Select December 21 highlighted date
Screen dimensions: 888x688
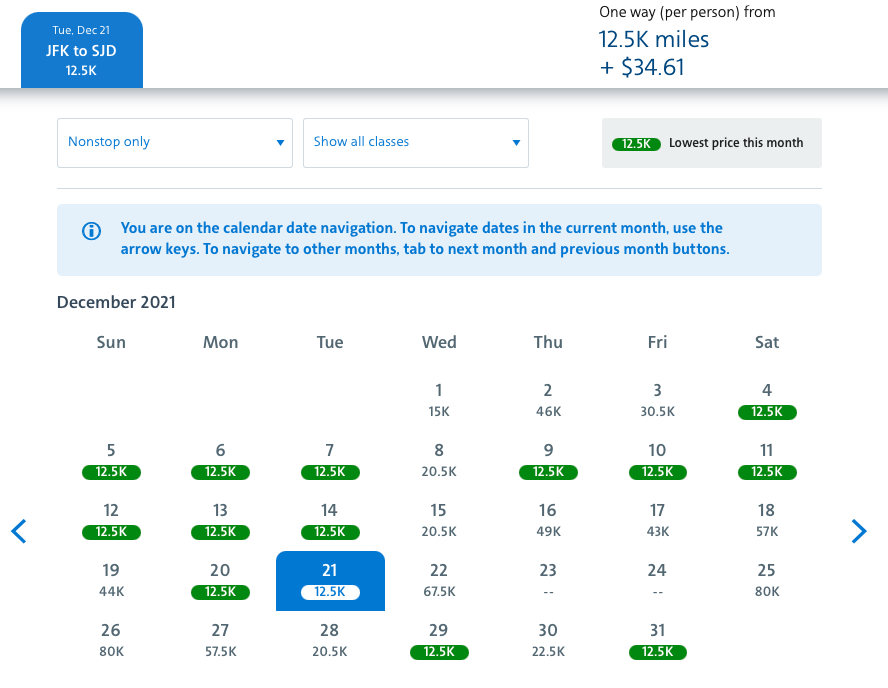330,580
